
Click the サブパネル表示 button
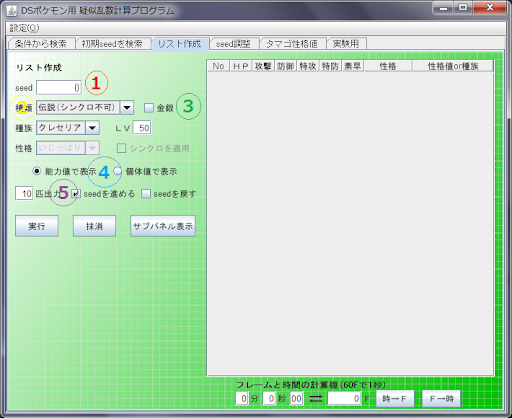[163, 226]
